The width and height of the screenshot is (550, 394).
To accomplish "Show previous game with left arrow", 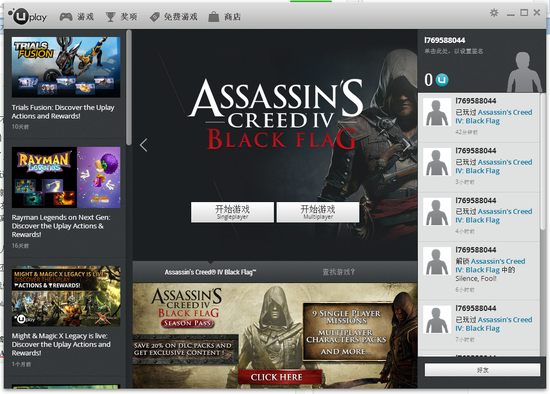I will pos(143,145).
